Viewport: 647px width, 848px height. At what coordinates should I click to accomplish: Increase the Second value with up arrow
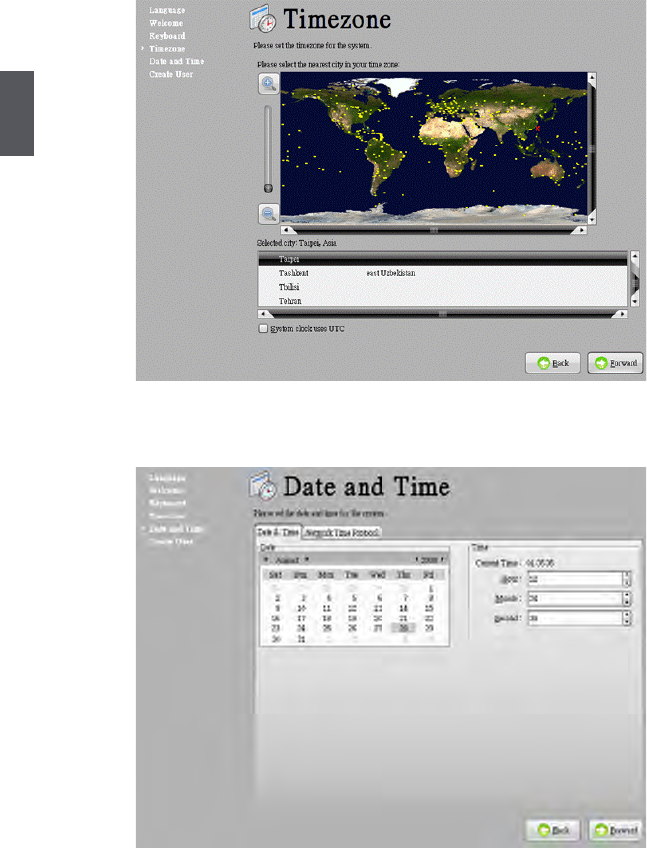[x=627, y=614]
